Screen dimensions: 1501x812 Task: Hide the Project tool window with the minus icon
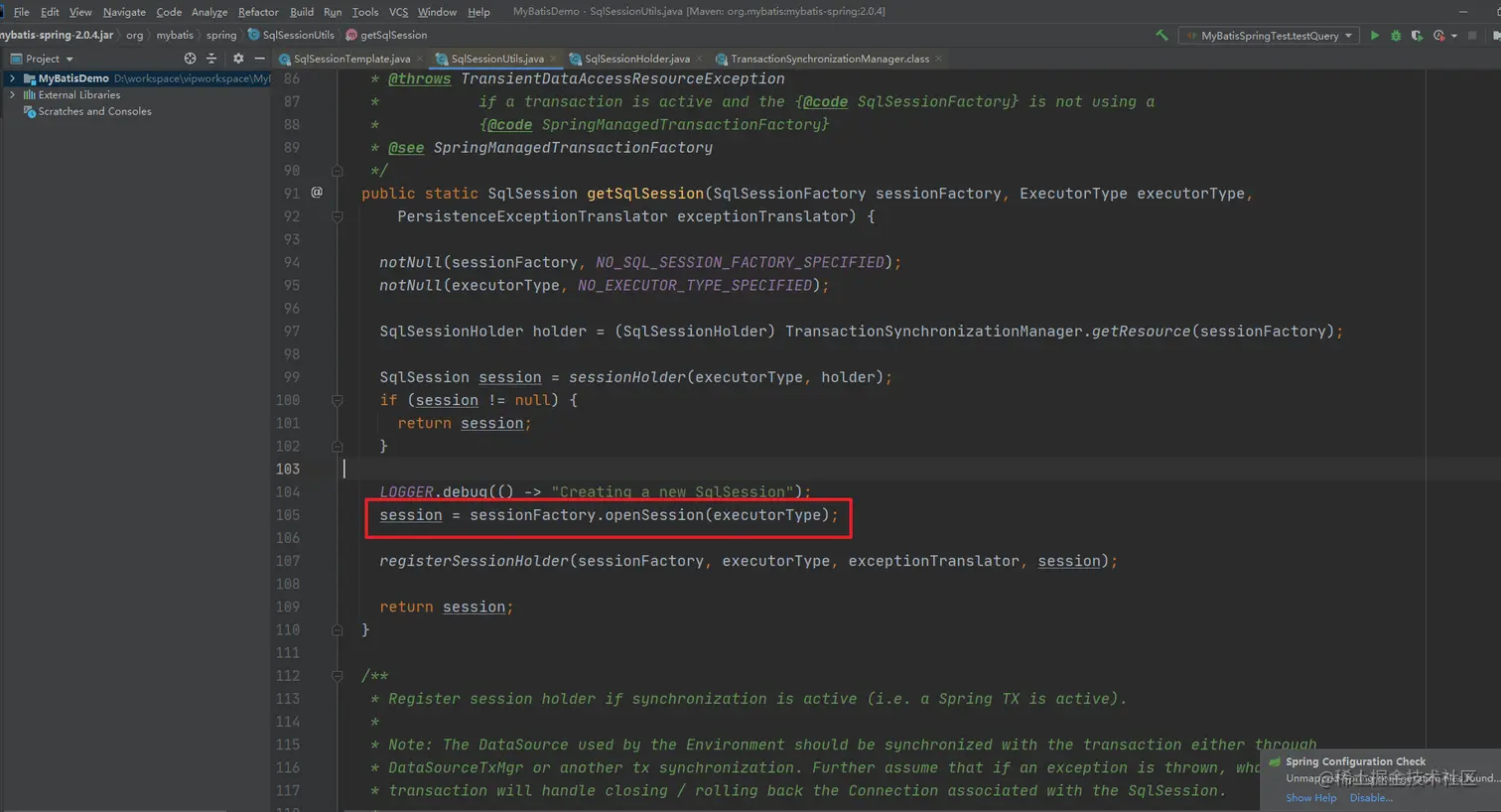259,59
